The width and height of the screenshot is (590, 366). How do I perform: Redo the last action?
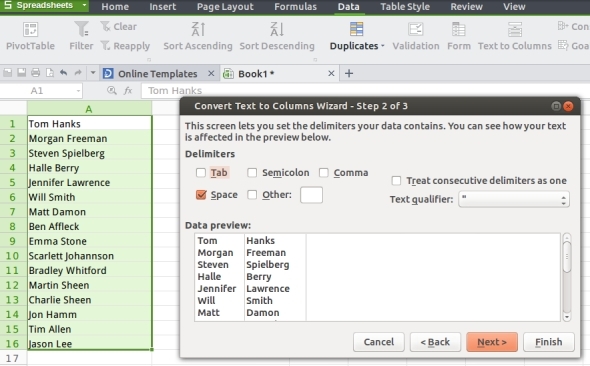78,73
